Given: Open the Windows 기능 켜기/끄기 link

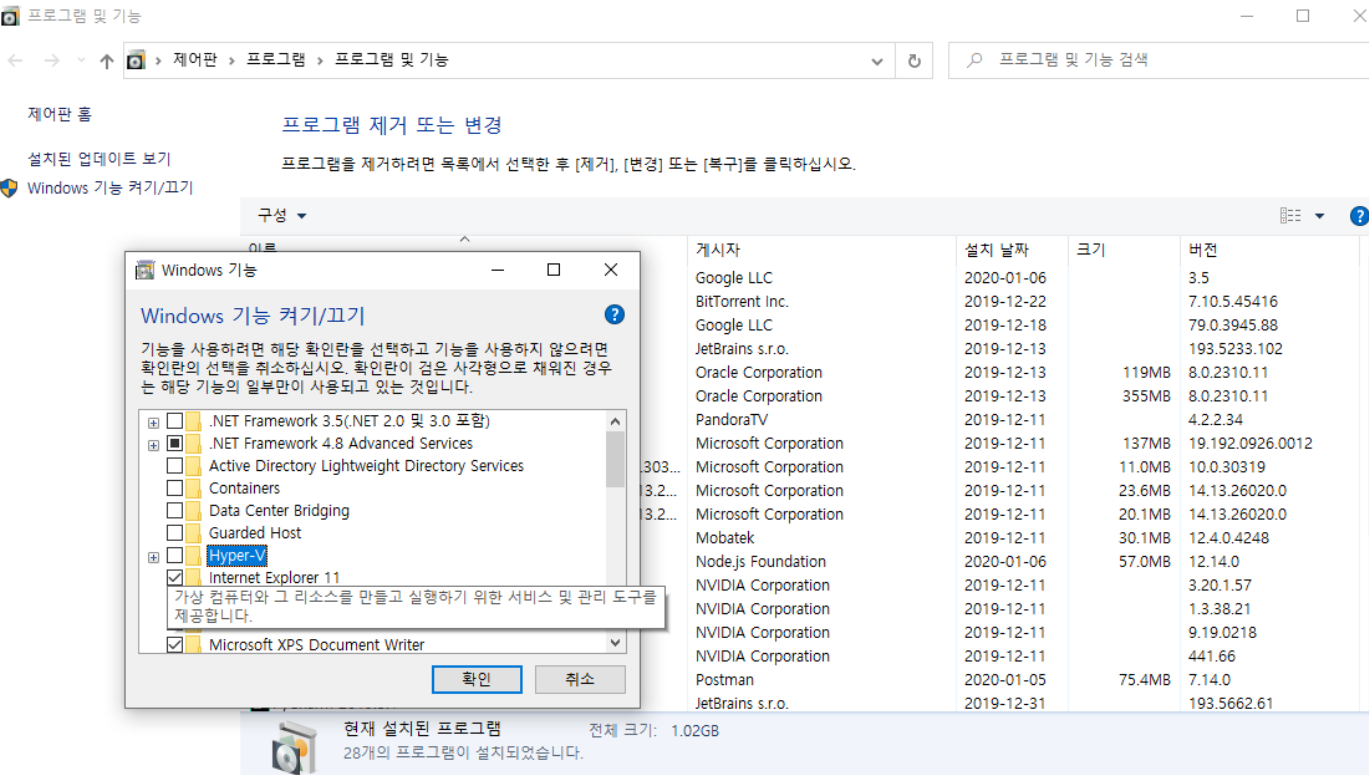Looking at the screenshot, I should (x=110, y=188).
